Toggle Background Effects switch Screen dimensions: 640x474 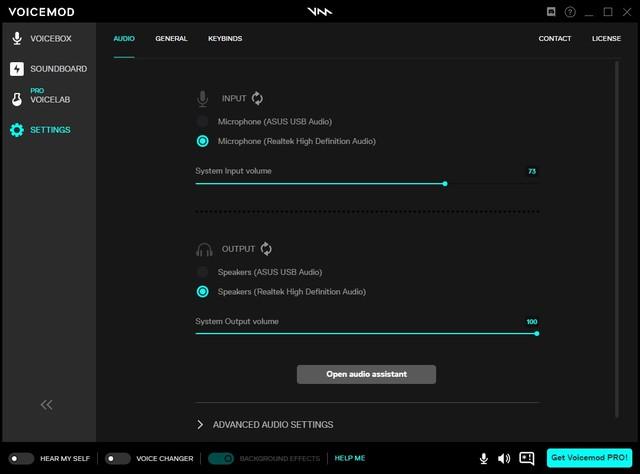pos(221,458)
